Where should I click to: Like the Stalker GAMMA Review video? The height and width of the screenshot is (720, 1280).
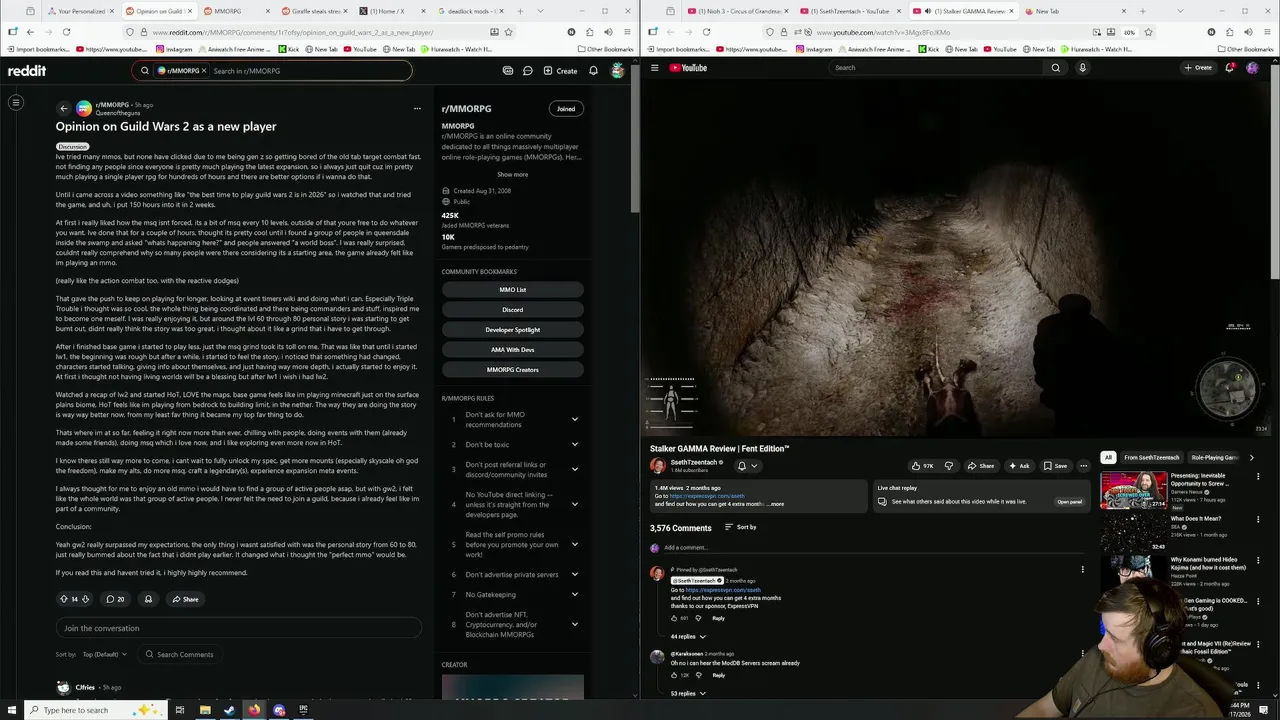tap(922, 466)
